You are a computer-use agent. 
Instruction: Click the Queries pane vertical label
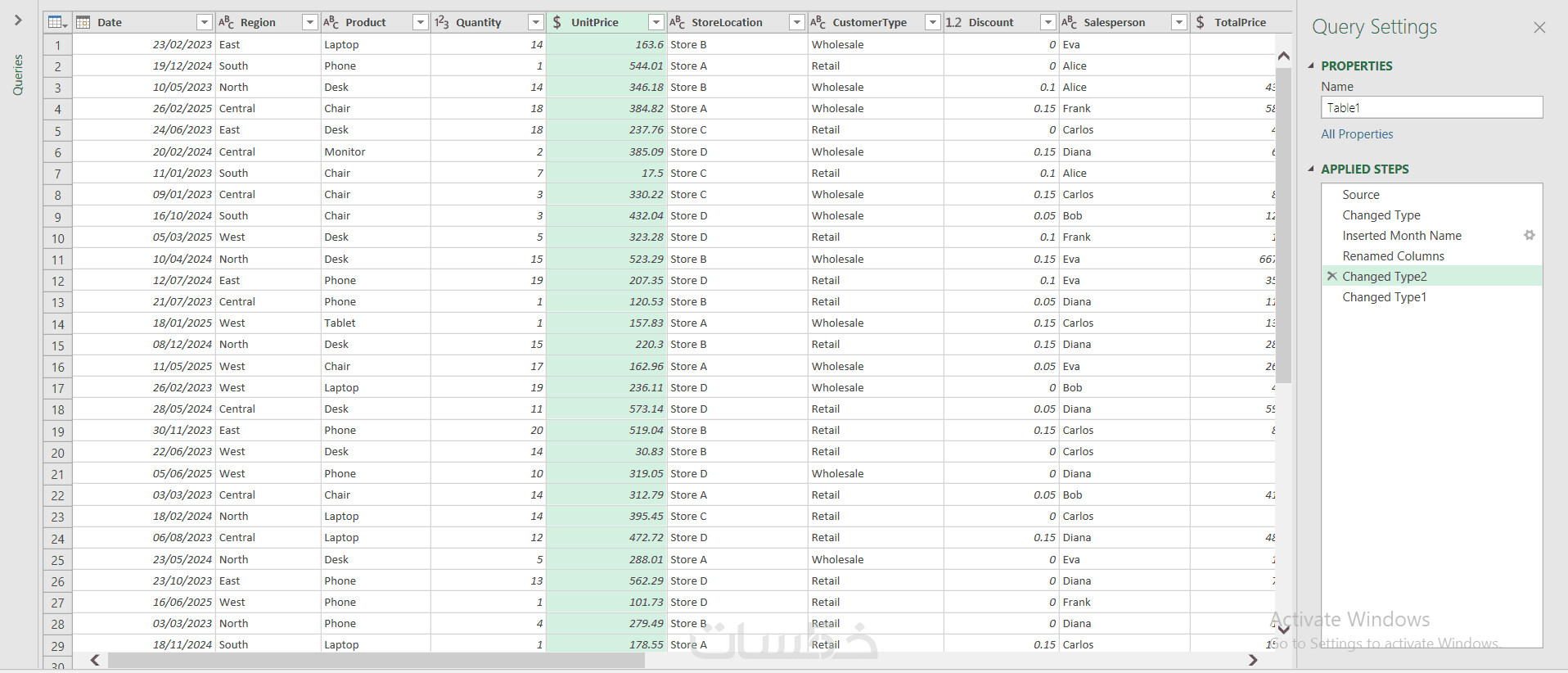point(18,75)
